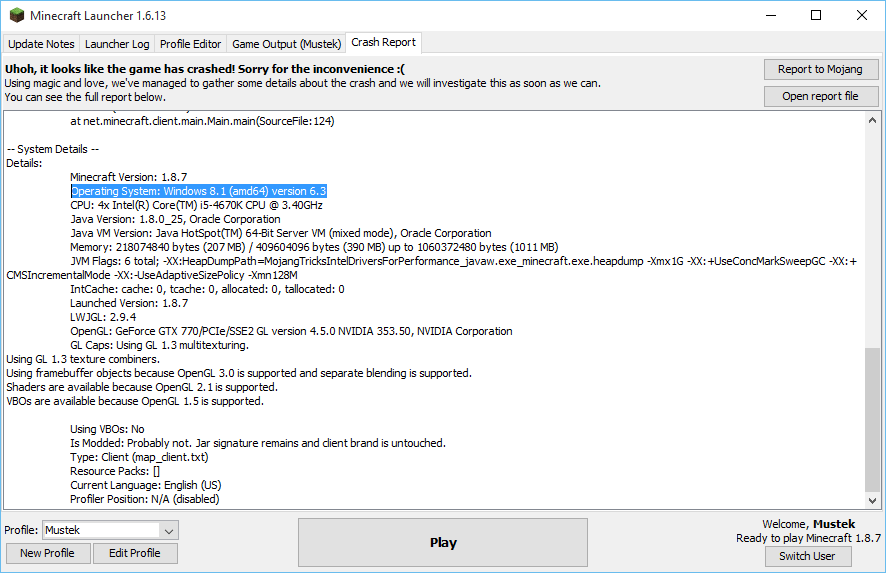The width and height of the screenshot is (886, 573).
Task: Click the 'Java Version: 1.8.0_25' line
Action: [175, 219]
